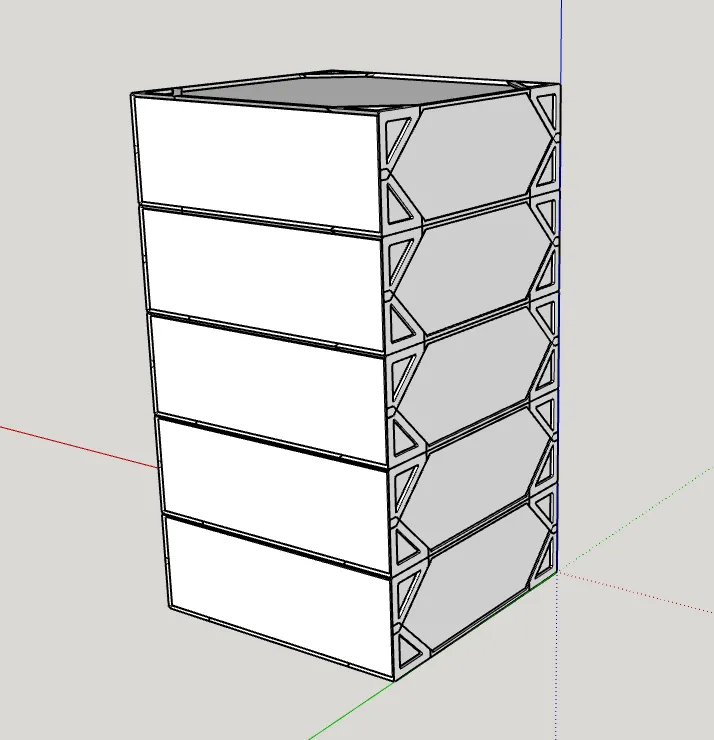Screen dimensions: 714x740
Task: Click the solid blue vertical axis above the model
Action: [x=561, y=42]
